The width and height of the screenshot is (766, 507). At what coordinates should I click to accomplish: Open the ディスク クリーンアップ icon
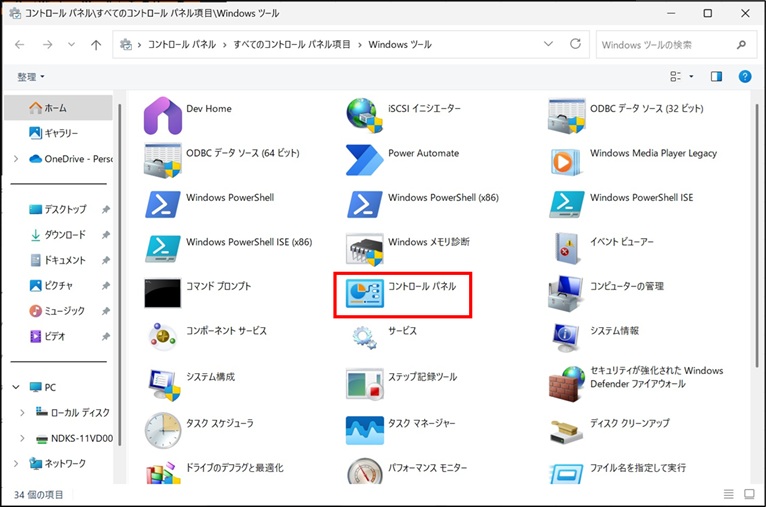tap(567, 430)
